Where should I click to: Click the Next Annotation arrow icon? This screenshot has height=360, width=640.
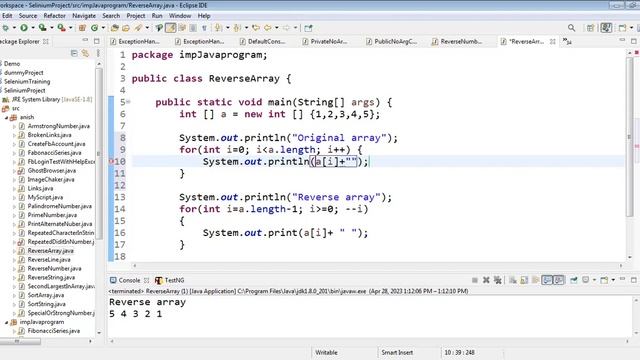pos(218,28)
